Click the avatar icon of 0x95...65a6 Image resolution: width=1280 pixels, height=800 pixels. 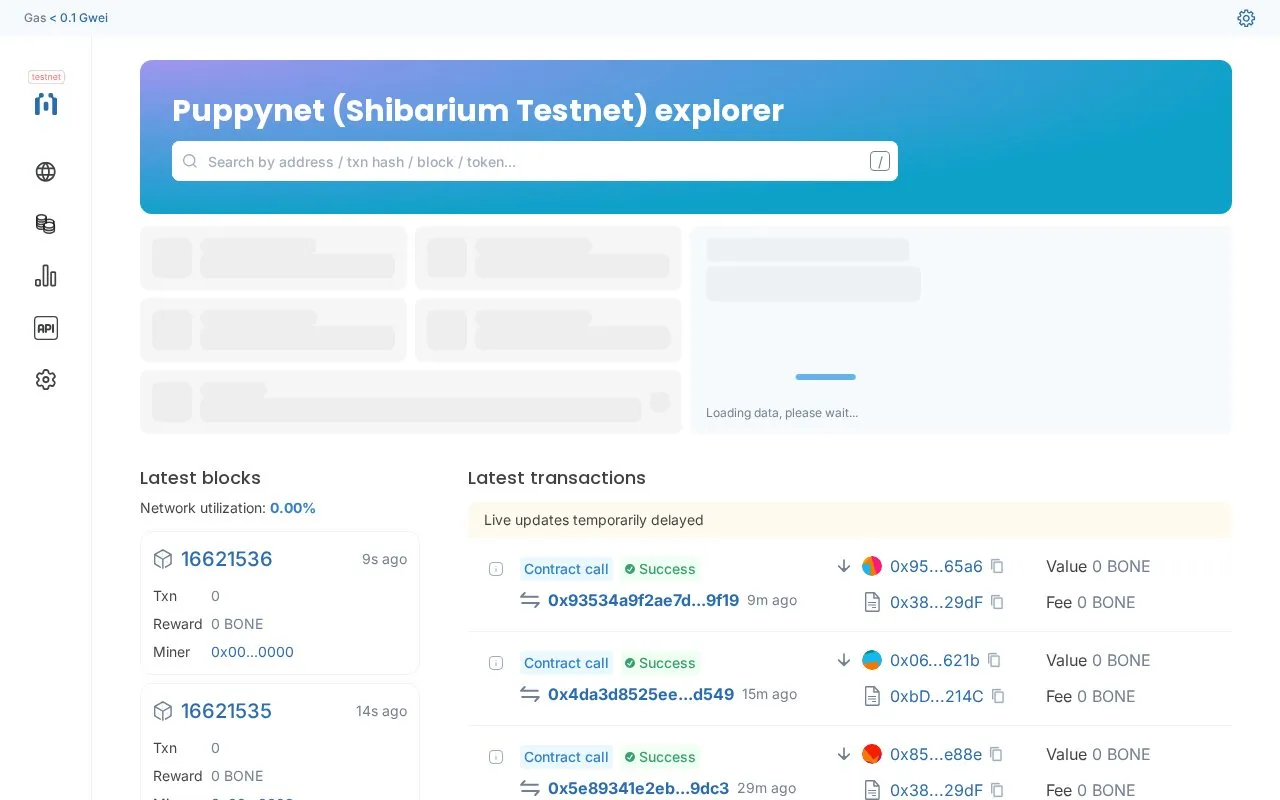pyautogui.click(x=872, y=566)
